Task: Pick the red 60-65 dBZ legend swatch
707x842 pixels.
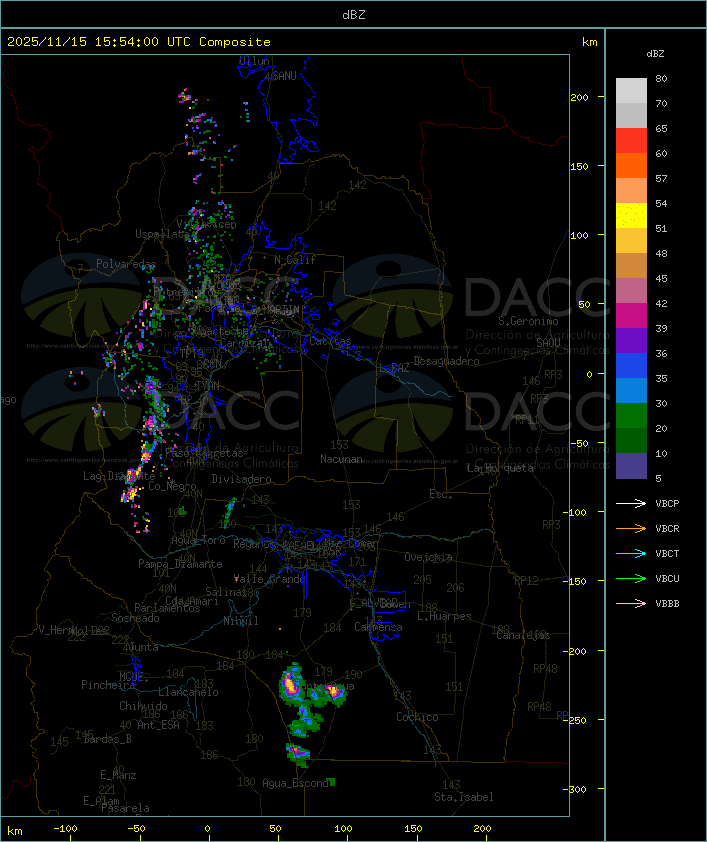Action: coord(631,141)
